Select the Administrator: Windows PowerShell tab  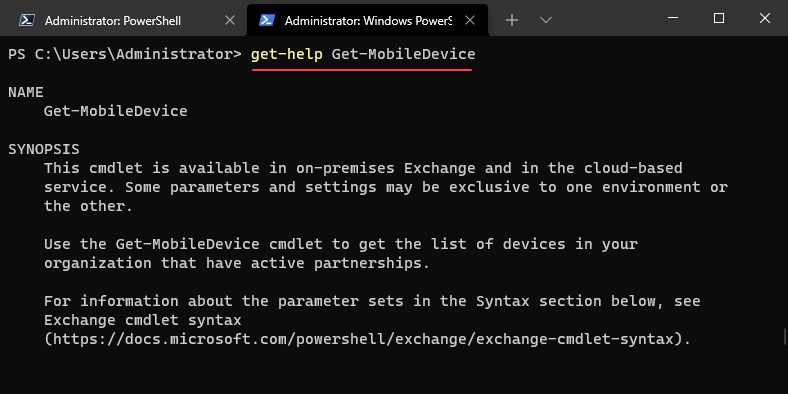click(367, 20)
